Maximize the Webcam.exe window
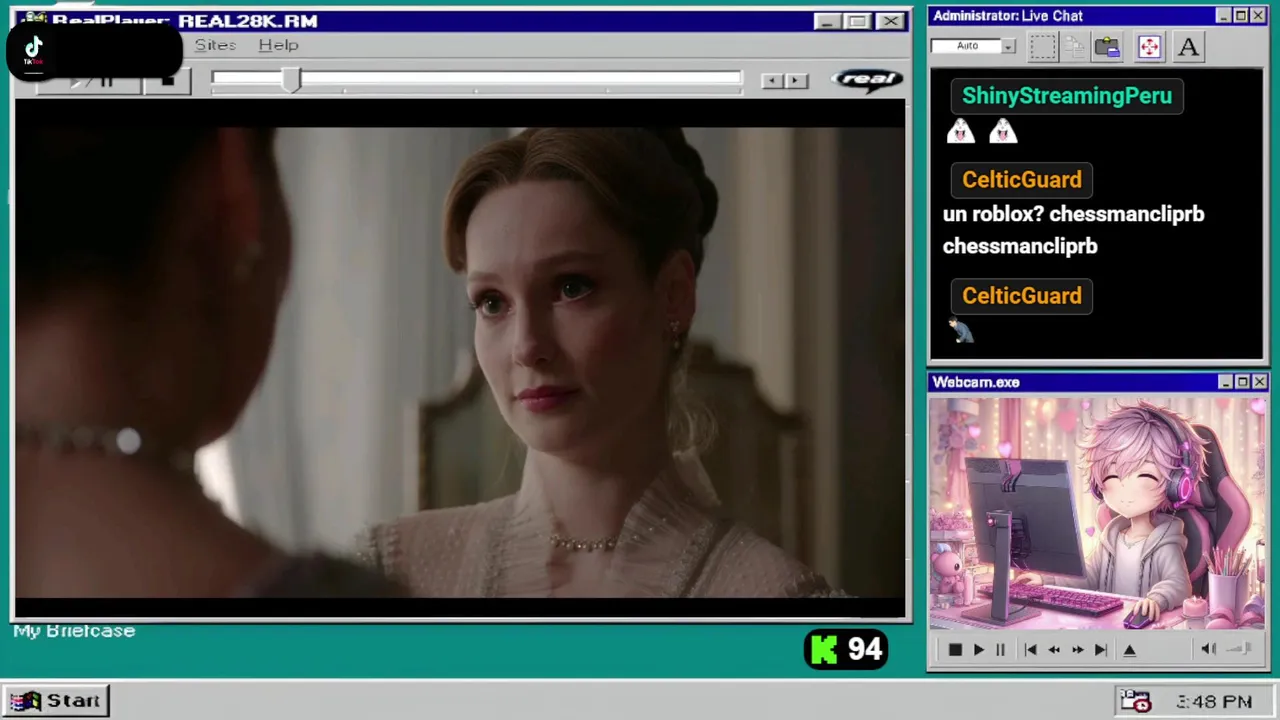The image size is (1280, 720). point(1243,382)
